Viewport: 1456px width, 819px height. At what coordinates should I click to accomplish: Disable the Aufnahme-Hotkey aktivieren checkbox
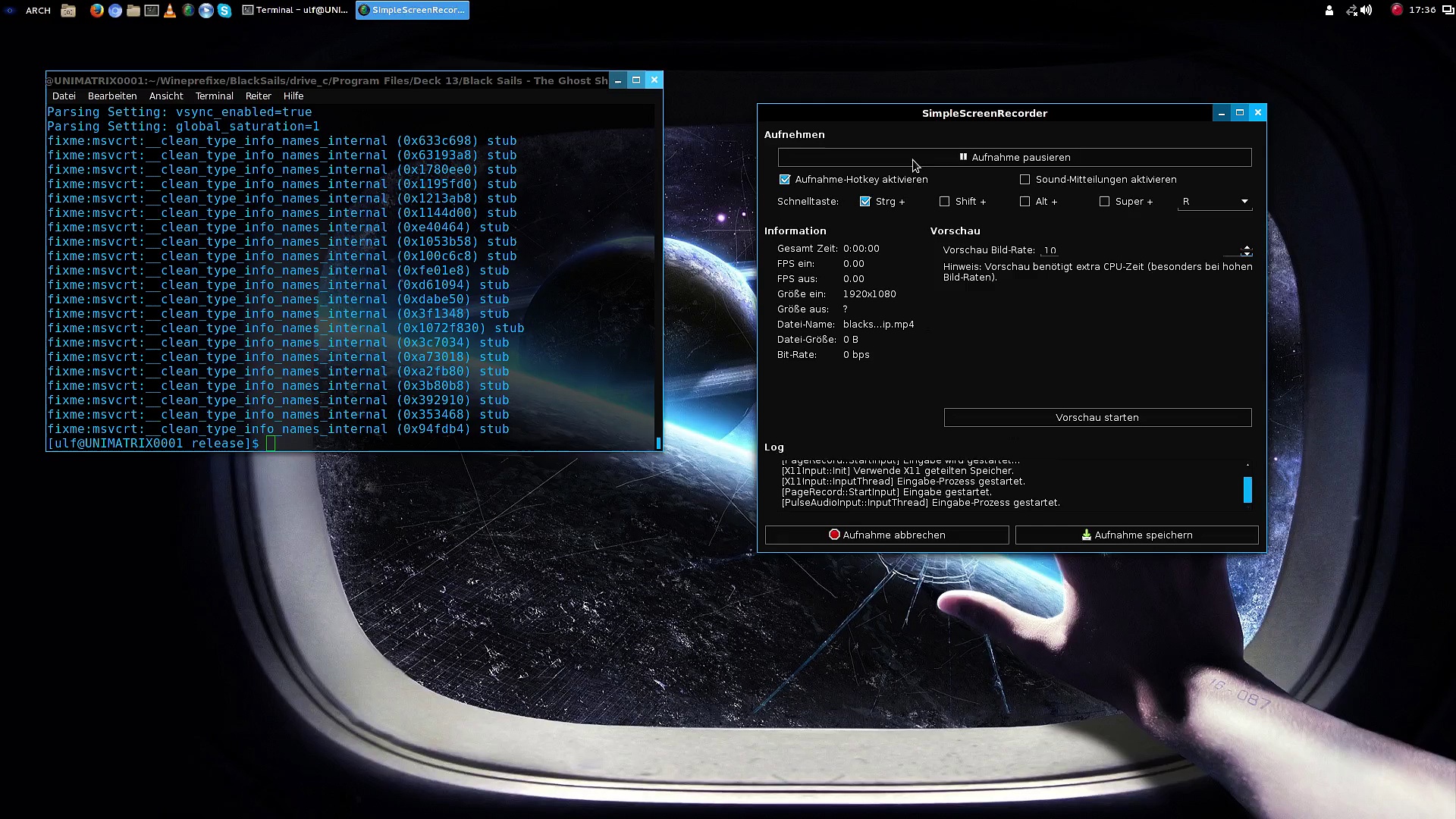point(785,180)
